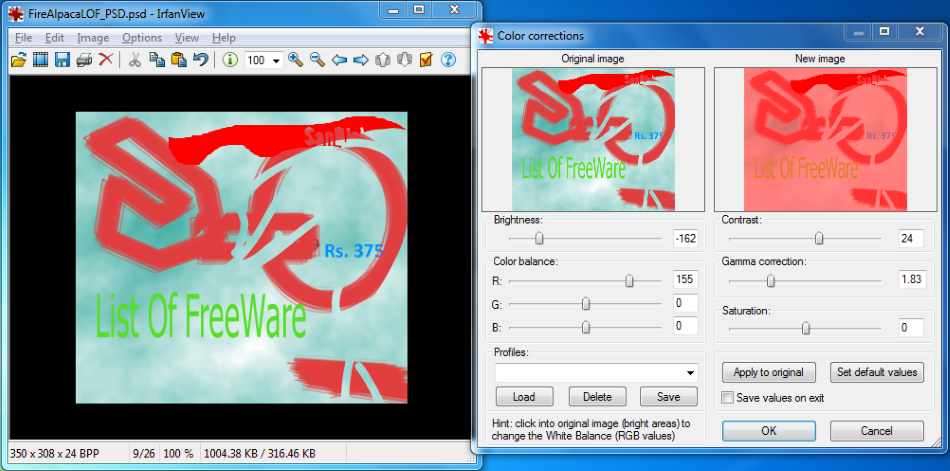Click the B color balance slider handle

tap(586, 327)
